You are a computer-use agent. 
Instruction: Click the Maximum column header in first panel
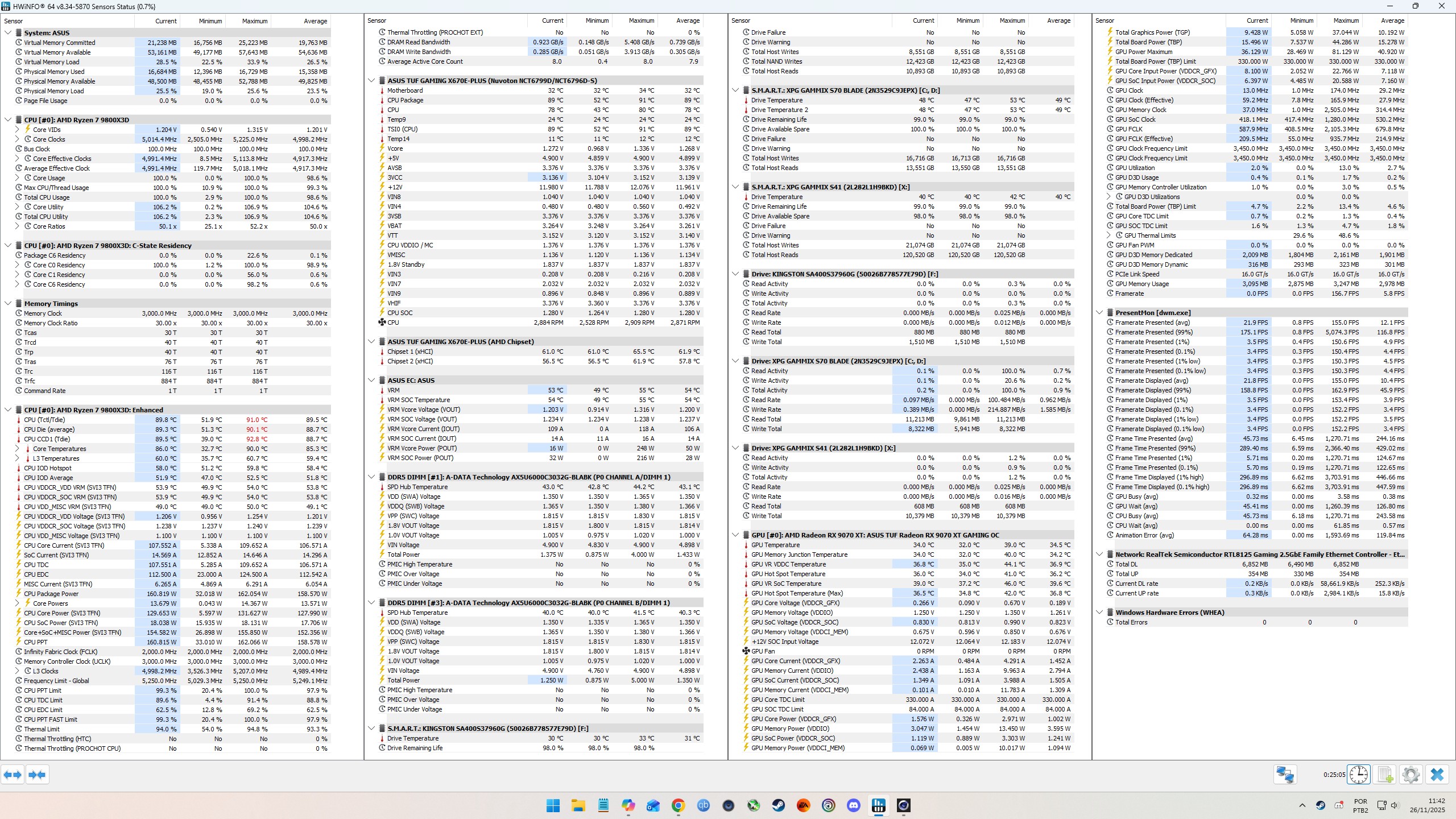click(x=254, y=21)
